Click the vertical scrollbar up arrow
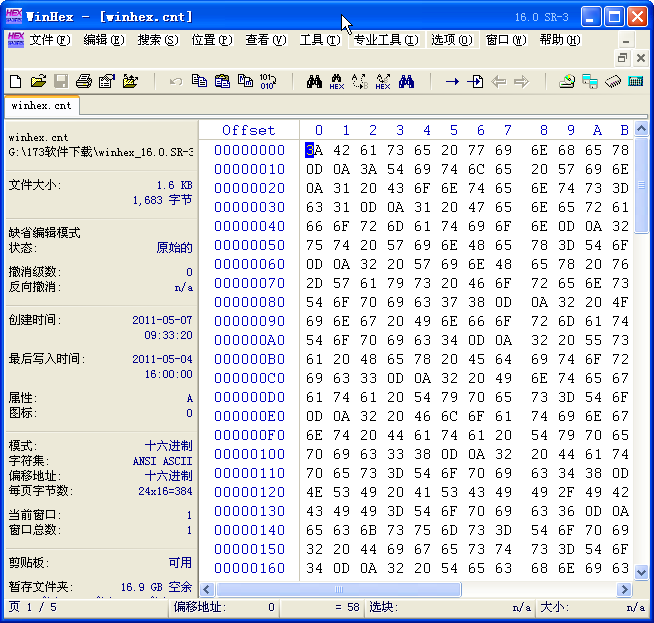Image resolution: width=654 pixels, height=623 pixels. click(642, 129)
